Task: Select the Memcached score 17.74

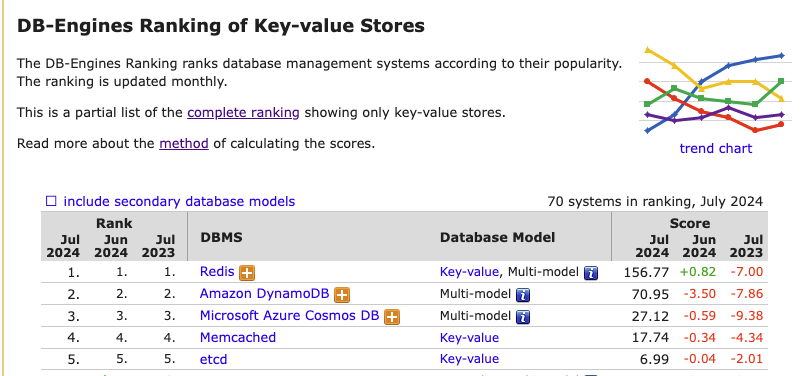Action: (x=650, y=338)
